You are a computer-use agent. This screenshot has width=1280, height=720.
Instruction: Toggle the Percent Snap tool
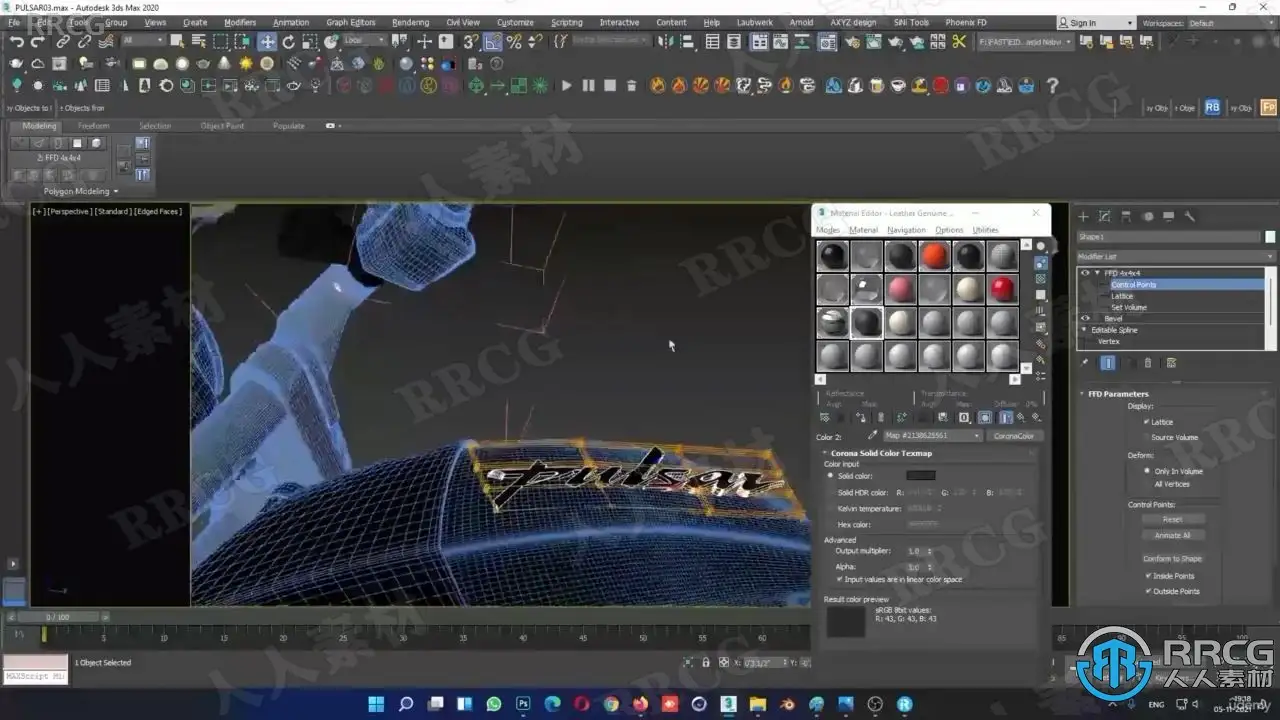(x=514, y=42)
